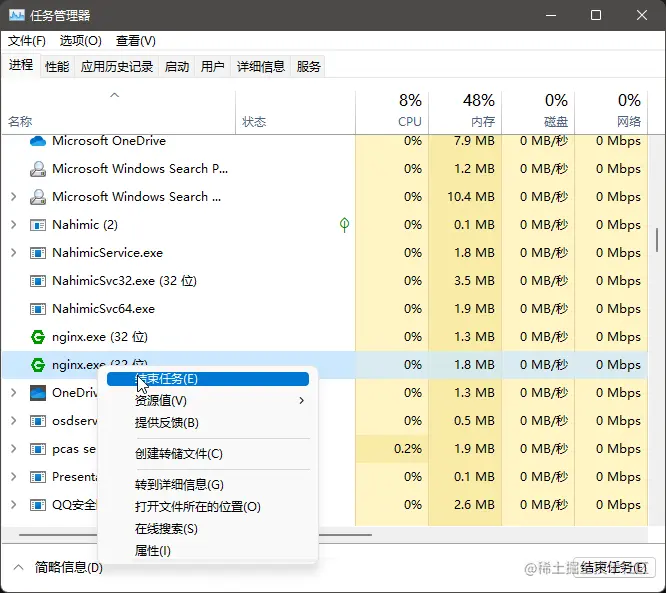Viewport: 666px width, 593px height.
Task: Sort by the 磁盘 column header
Action: tap(538, 113)
